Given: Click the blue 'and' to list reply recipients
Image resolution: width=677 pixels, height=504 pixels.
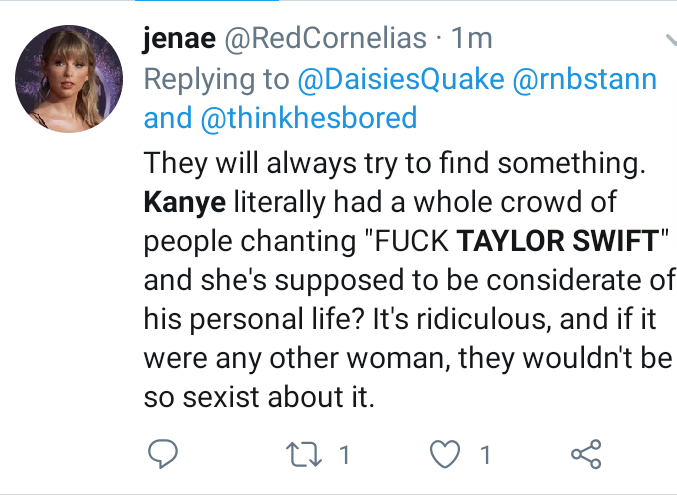Looking at the screenshot, I should [168, 118].
